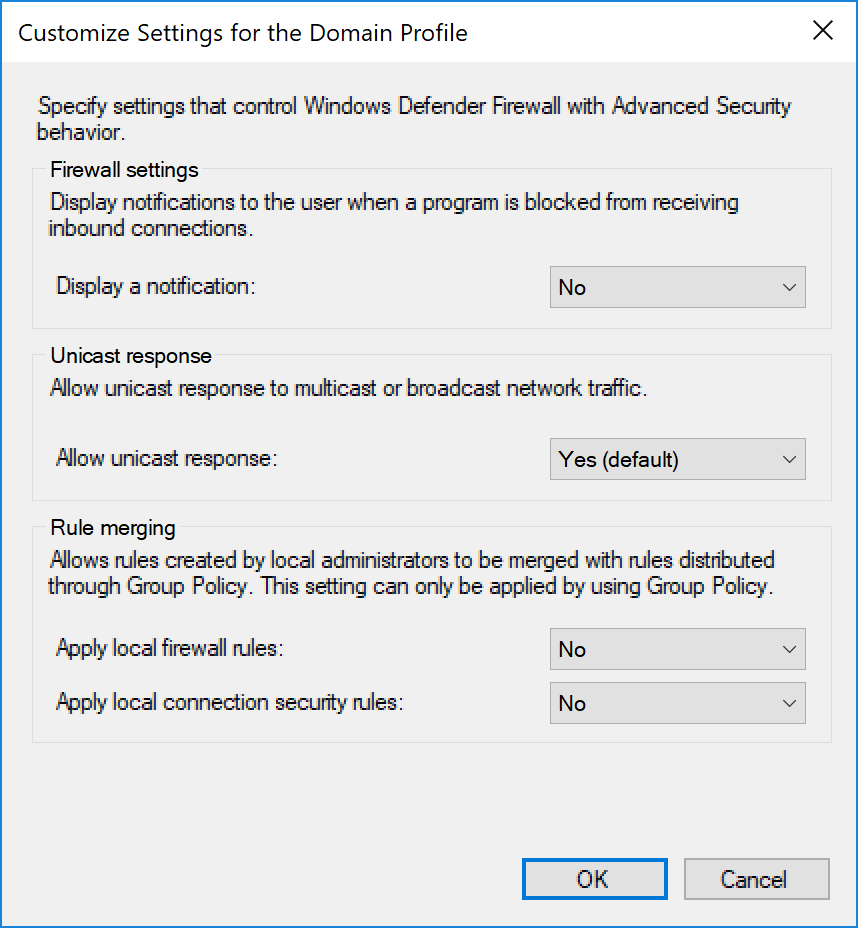Click the arrow beside Yes (default) value
Viewport: 858px width, 928px height.
[789, 459]
